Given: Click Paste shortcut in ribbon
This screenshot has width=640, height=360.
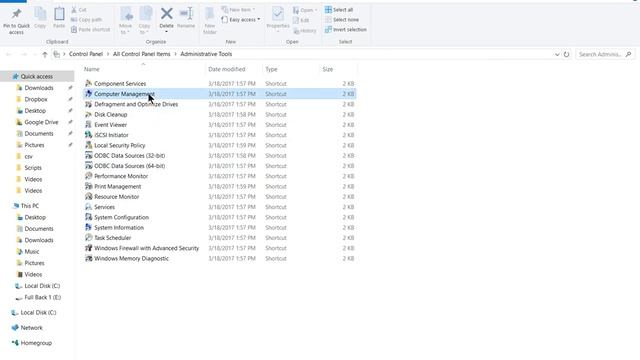Looking at the screenshot, I should click(x=91, y=29).
